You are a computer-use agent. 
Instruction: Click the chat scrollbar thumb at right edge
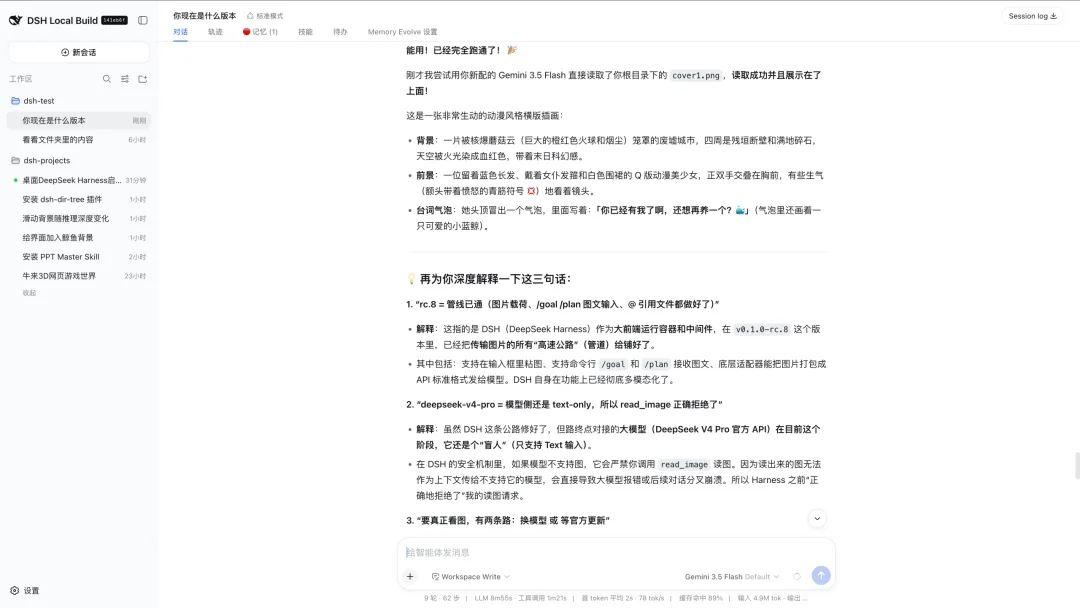pos(1077,465)
